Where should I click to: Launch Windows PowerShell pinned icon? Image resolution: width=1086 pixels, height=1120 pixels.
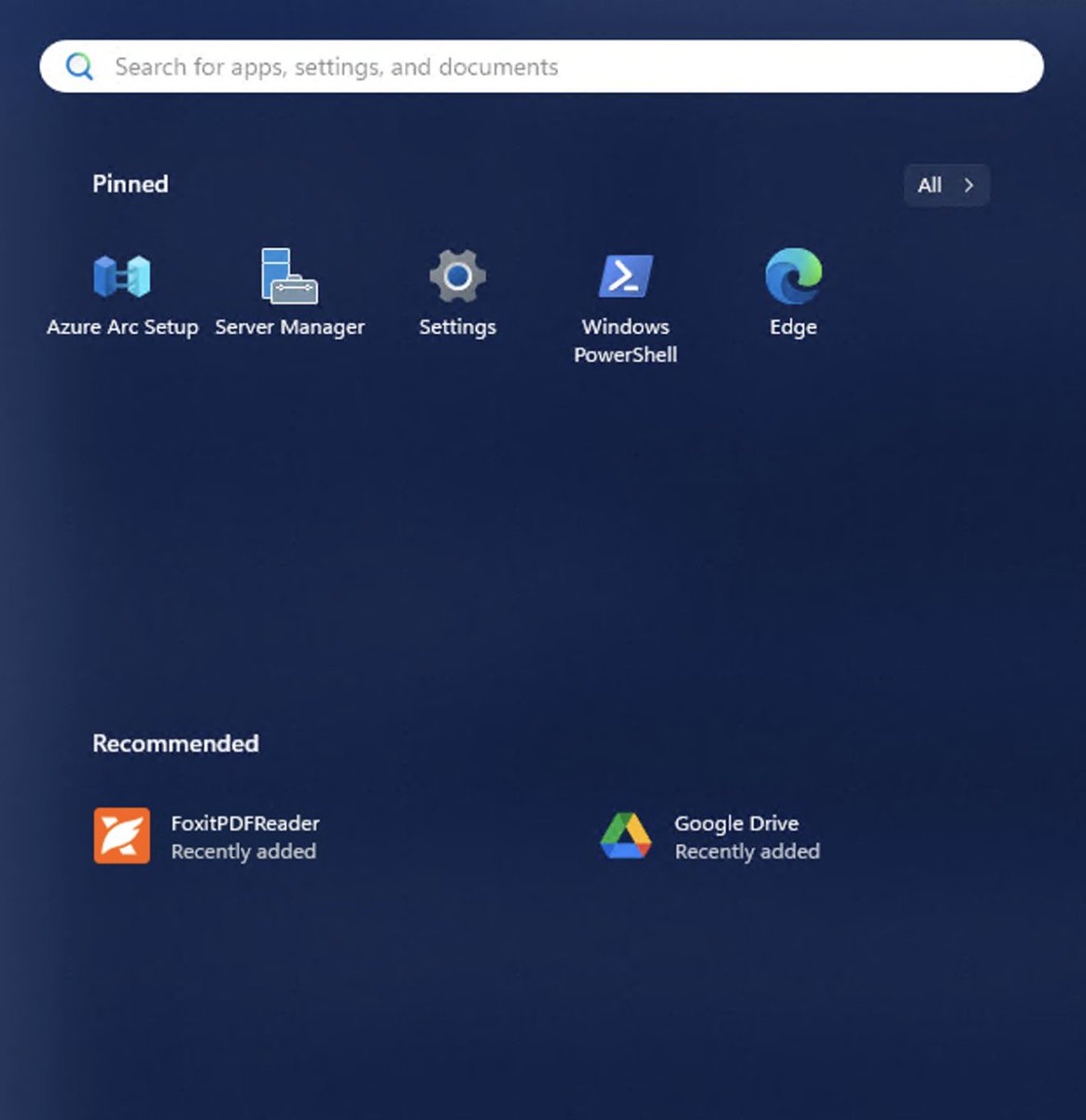pos(625,276)
